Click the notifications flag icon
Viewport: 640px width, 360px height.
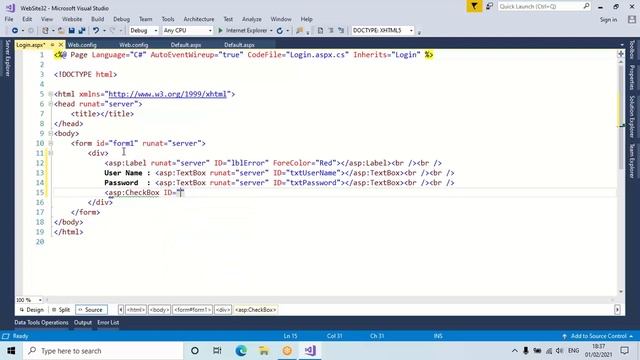(474, 7)
